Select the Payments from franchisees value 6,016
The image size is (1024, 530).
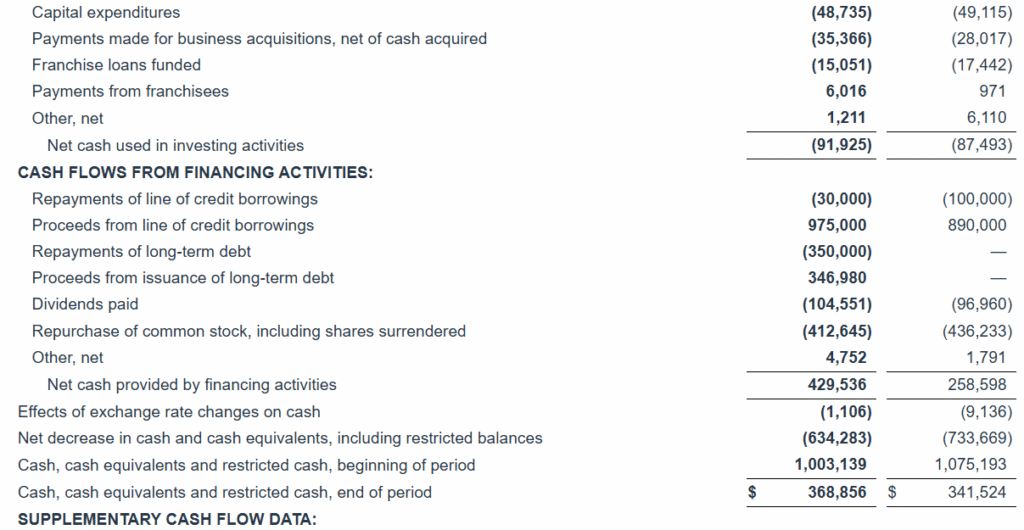pos(845,91)
